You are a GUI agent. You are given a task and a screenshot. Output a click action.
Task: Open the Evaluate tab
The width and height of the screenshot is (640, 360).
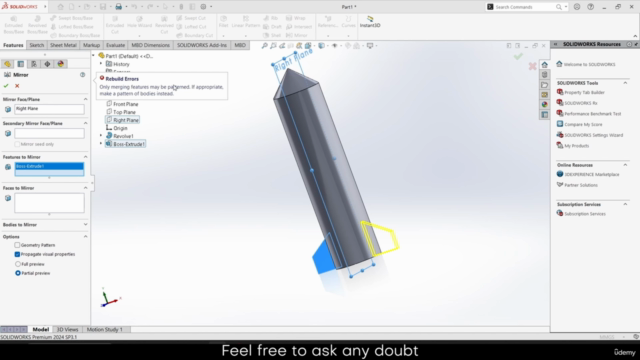pyautogui.click(x=115, y=45)
